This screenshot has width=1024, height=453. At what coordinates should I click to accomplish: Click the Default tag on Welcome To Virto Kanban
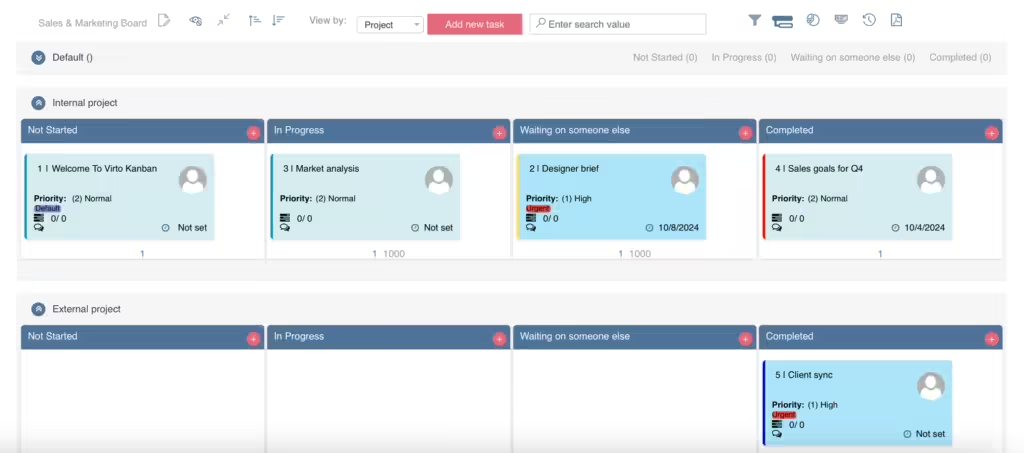click(48, 208)
